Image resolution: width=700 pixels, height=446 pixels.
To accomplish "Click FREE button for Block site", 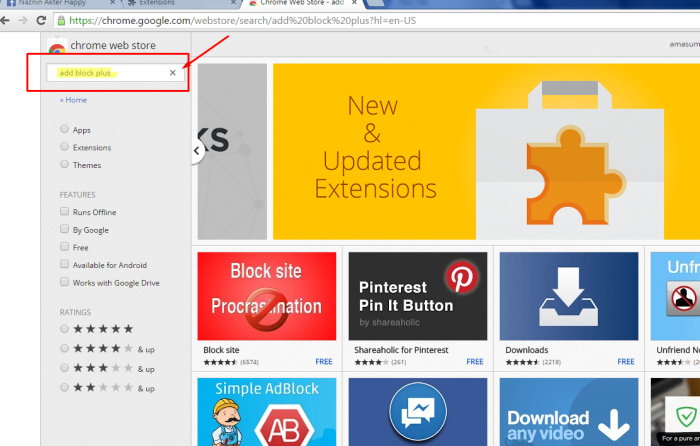I will [x=324, y=362].
